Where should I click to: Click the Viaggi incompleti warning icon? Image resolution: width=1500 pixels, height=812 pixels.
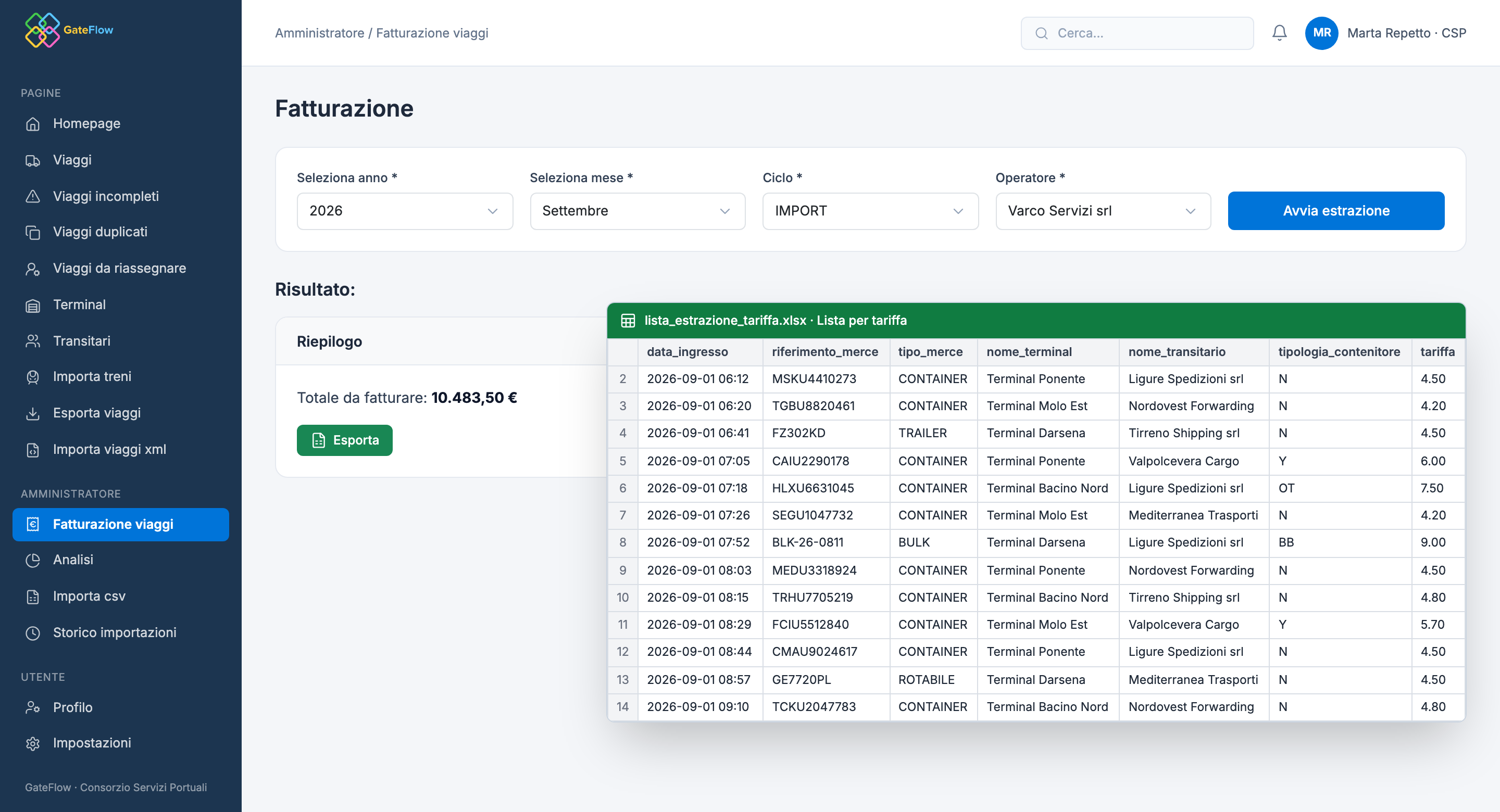point(33,196)
